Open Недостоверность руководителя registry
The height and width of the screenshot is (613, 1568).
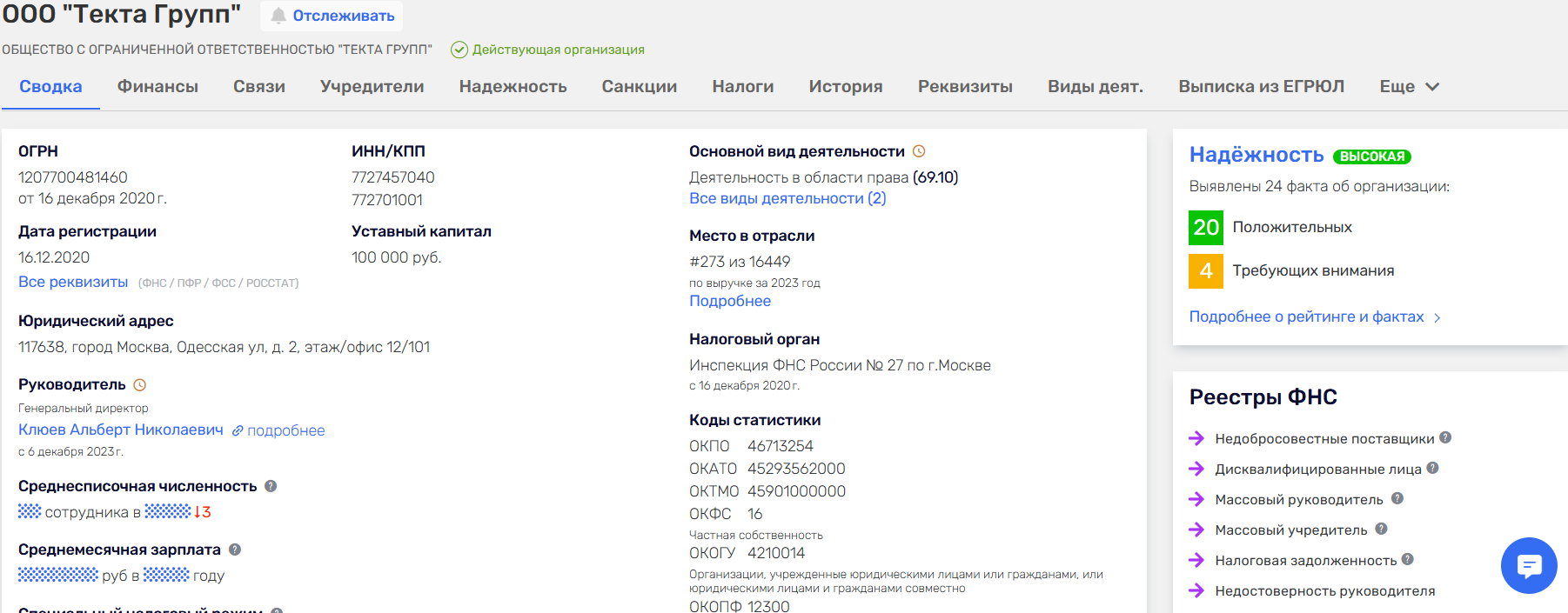pos(1325,590)
